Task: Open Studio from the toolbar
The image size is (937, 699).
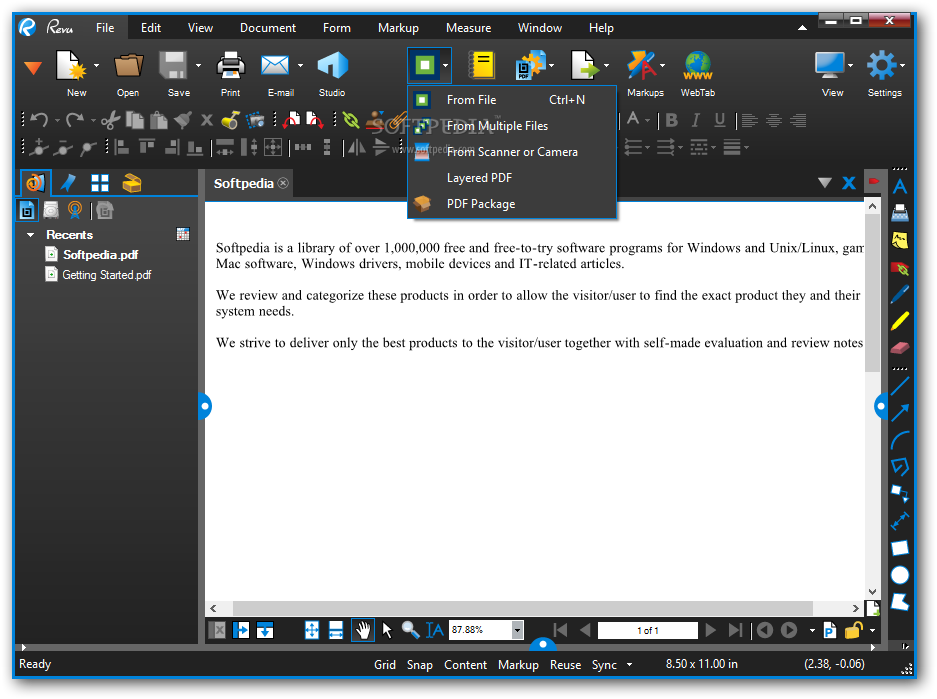Action: coord(332,65)
